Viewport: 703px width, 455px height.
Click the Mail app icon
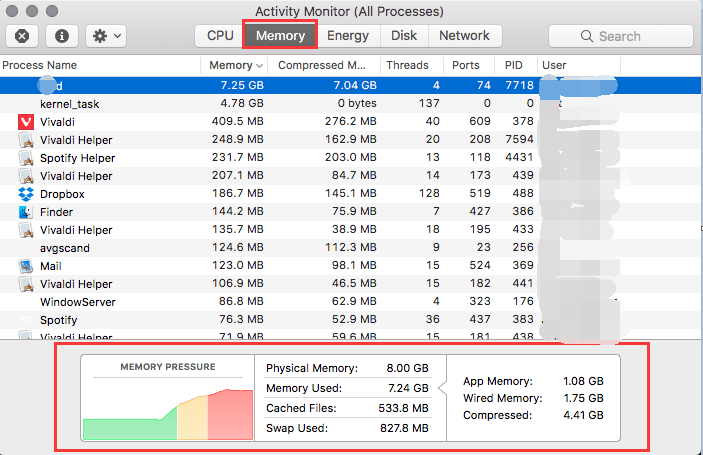pyautogui.click(x=26, y=266)
